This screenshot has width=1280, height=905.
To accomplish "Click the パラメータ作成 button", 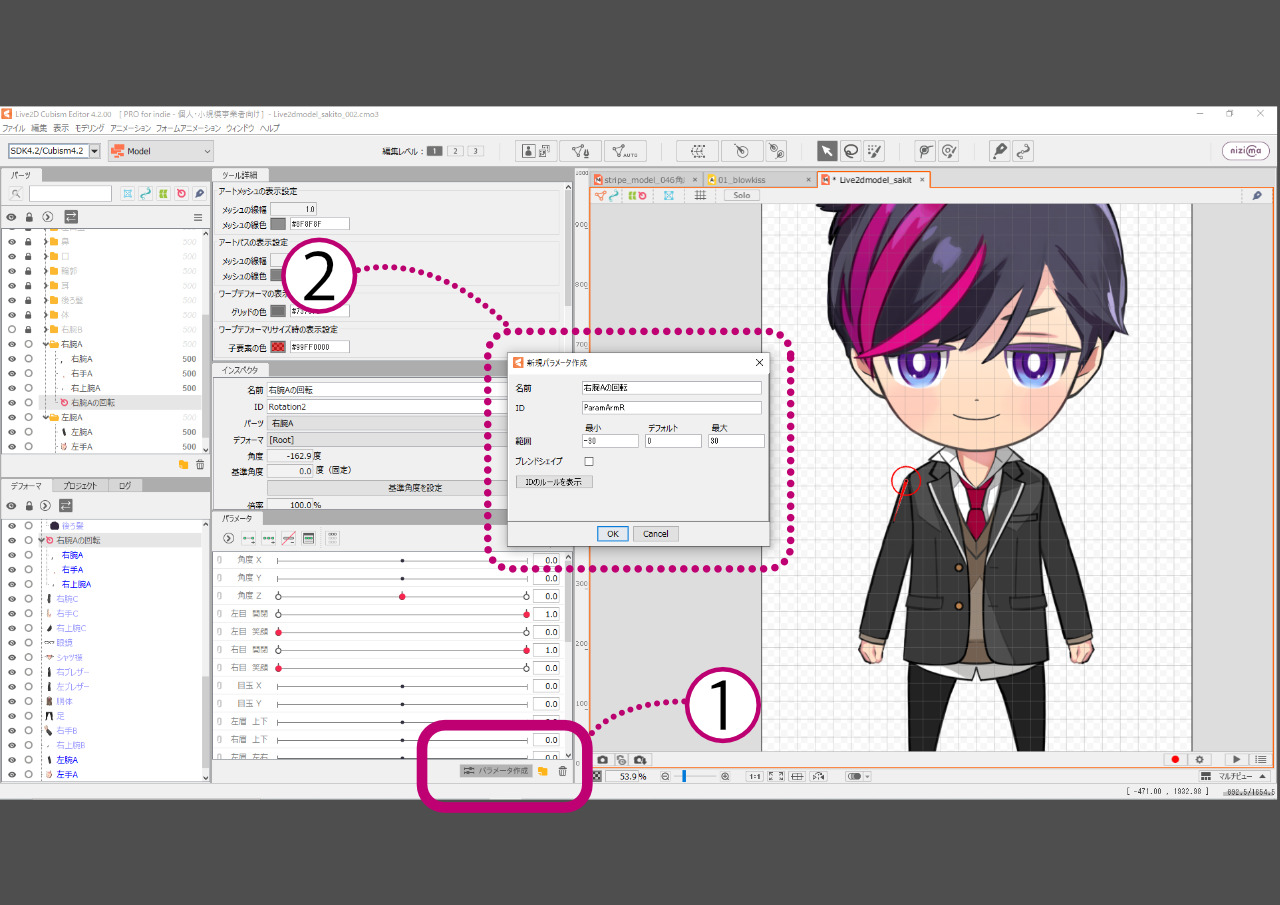I will point(495,771).
